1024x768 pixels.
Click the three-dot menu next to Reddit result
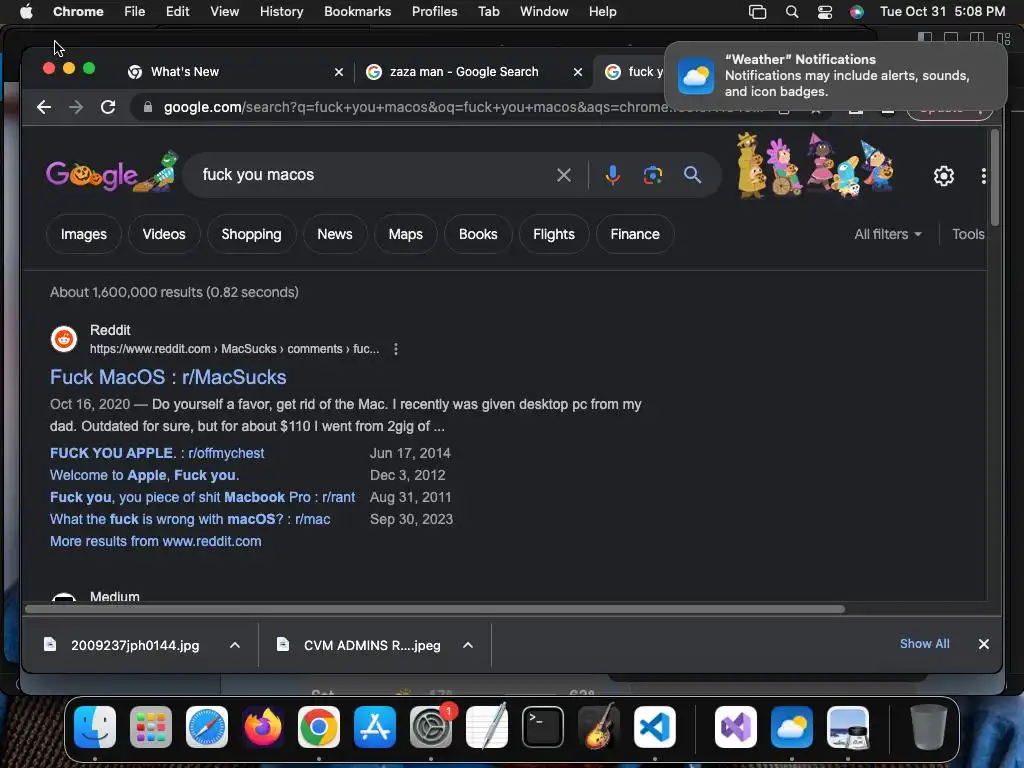click(x=396, y=349)
